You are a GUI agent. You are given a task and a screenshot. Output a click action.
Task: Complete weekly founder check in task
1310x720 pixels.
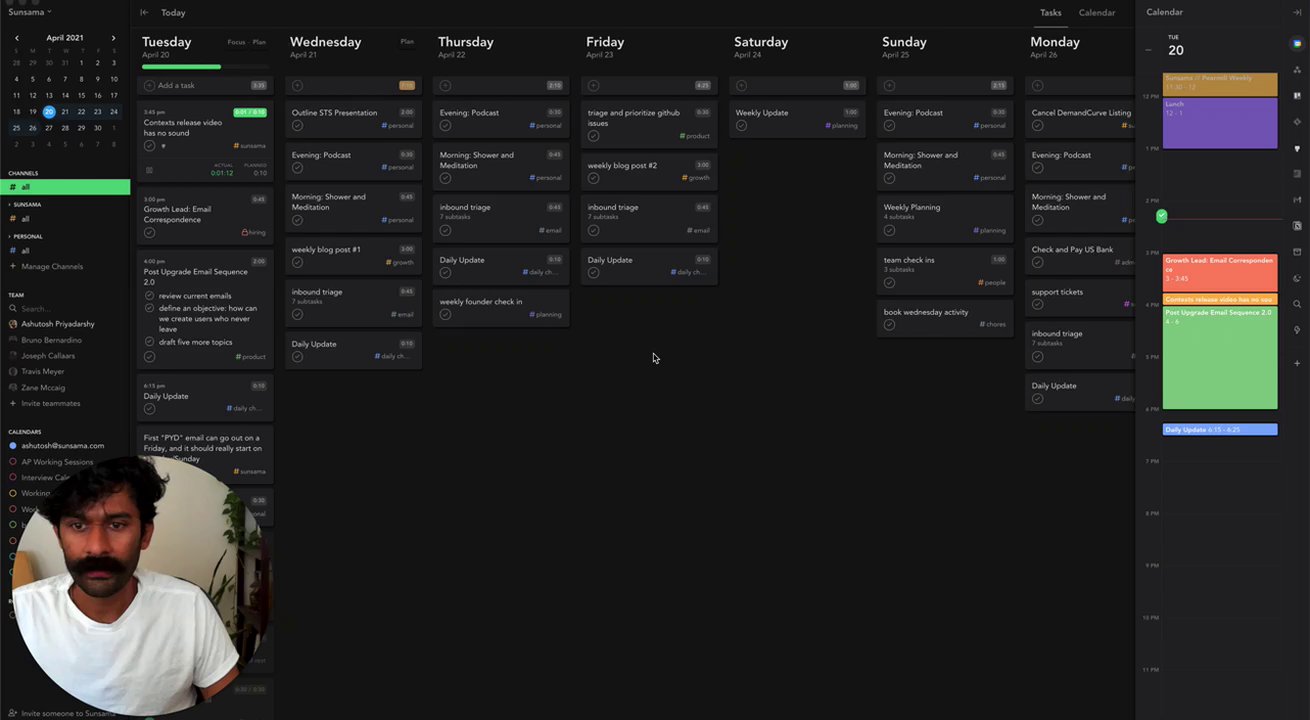(445, 314)
